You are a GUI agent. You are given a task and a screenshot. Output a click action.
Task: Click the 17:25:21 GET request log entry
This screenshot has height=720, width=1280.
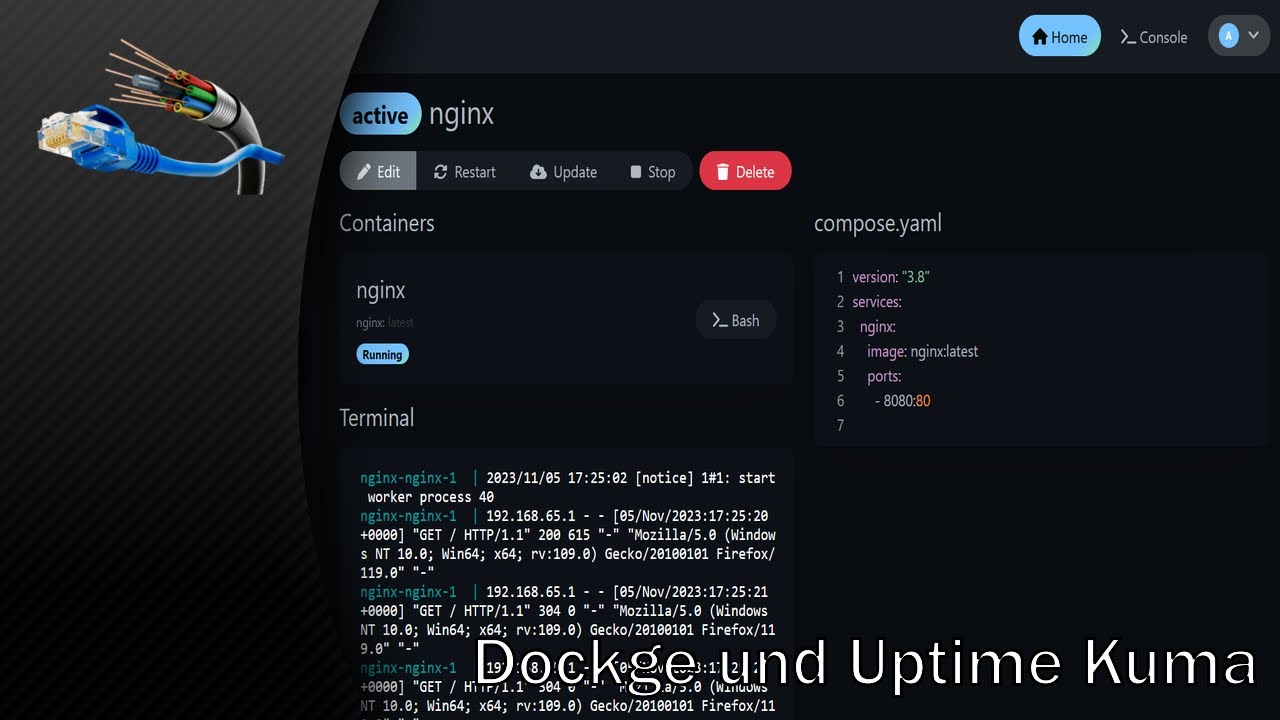567,620
